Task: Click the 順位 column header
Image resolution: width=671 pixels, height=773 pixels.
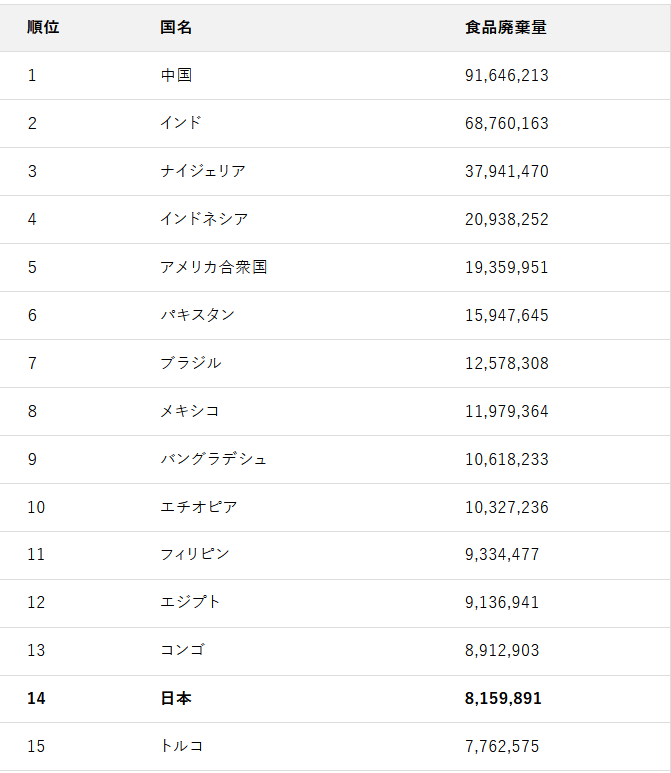Action: click(x=43, y=27)
